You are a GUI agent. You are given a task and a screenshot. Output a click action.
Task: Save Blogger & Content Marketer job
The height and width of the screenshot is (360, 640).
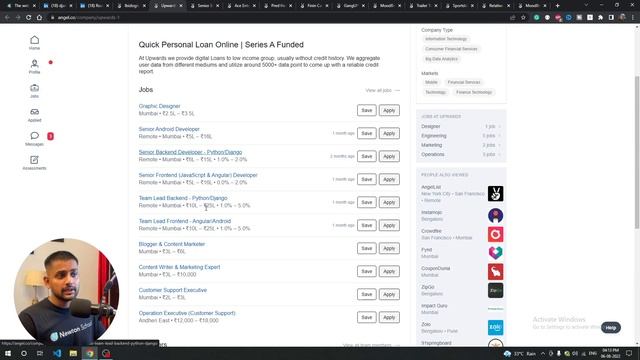tap(367, 248)
